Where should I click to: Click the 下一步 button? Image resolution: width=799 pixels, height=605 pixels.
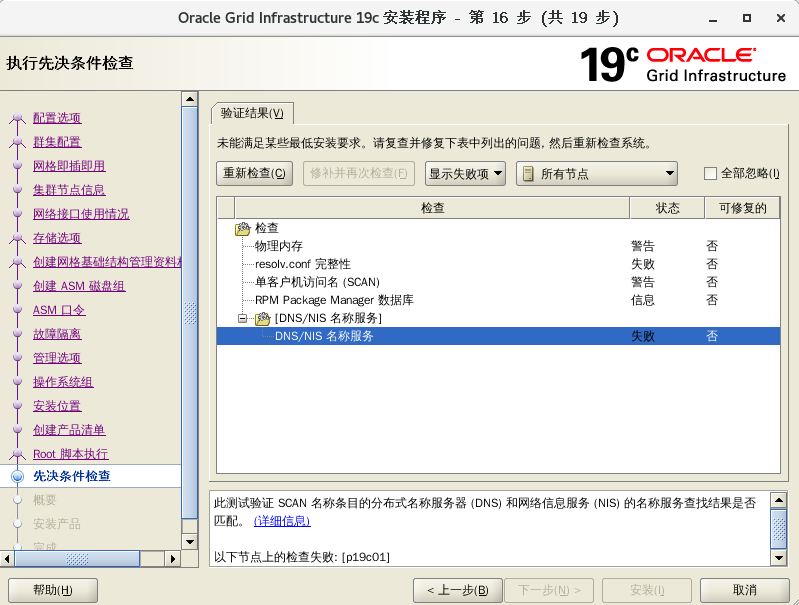click(549, 590)
